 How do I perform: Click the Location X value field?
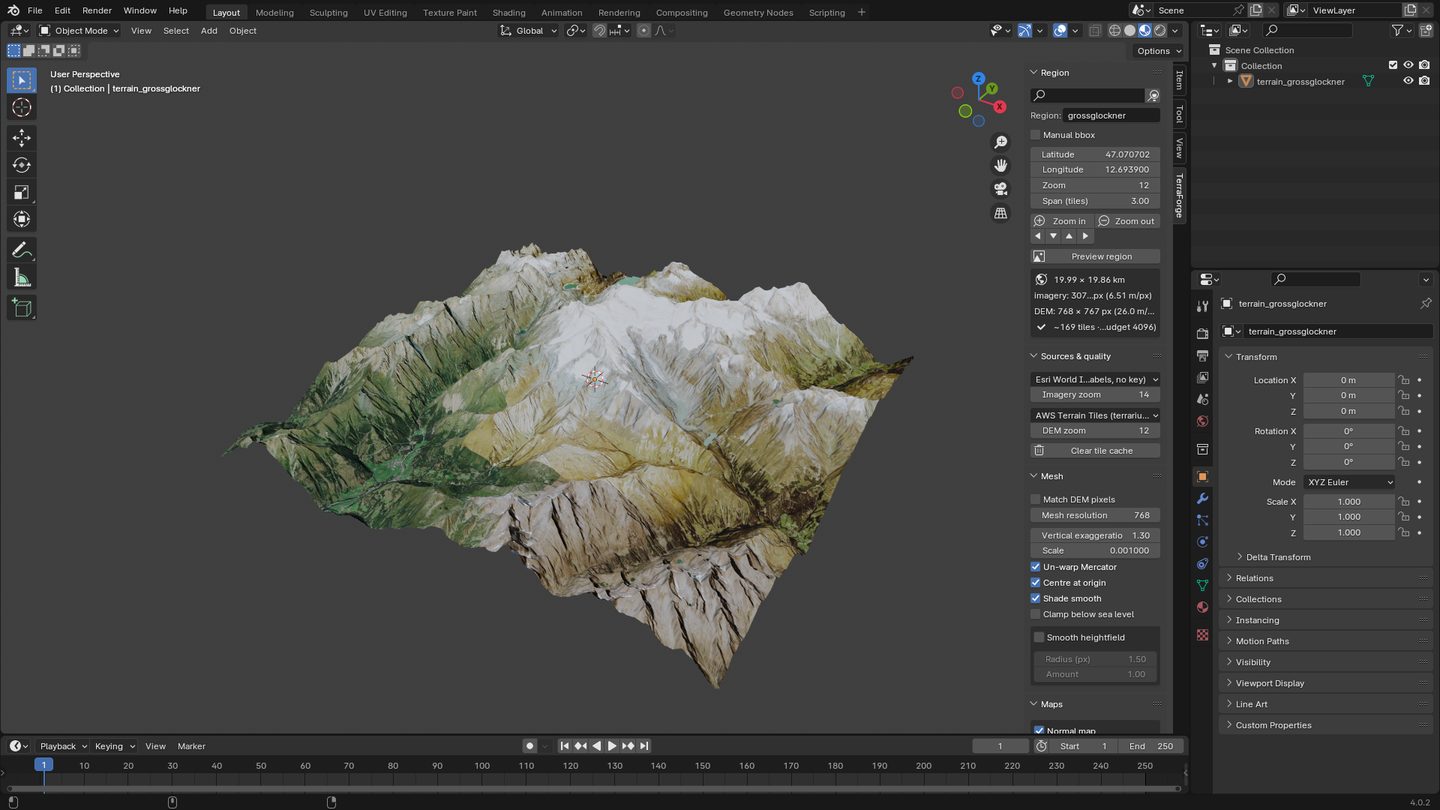click(1348, 380)
